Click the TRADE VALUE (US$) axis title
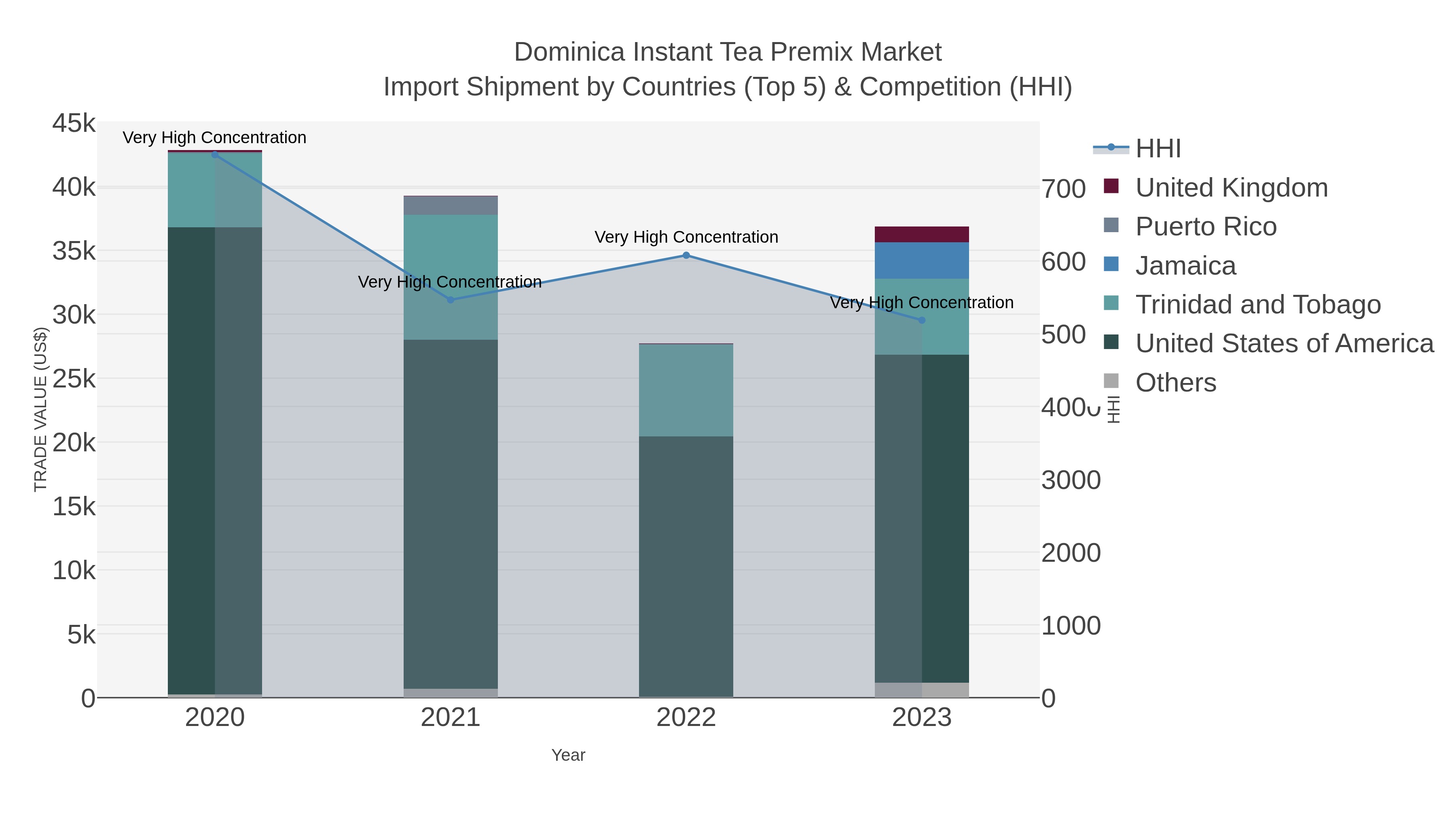 41,409
